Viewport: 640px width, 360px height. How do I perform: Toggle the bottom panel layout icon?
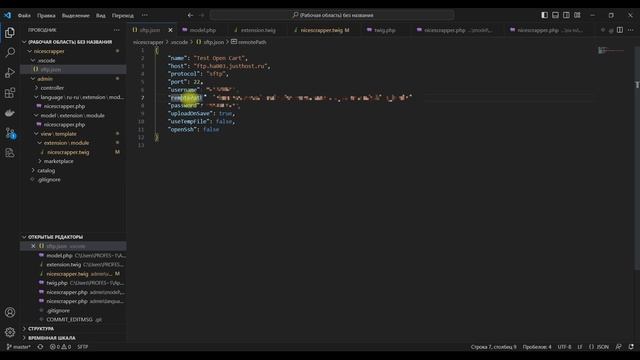point(556,15)
